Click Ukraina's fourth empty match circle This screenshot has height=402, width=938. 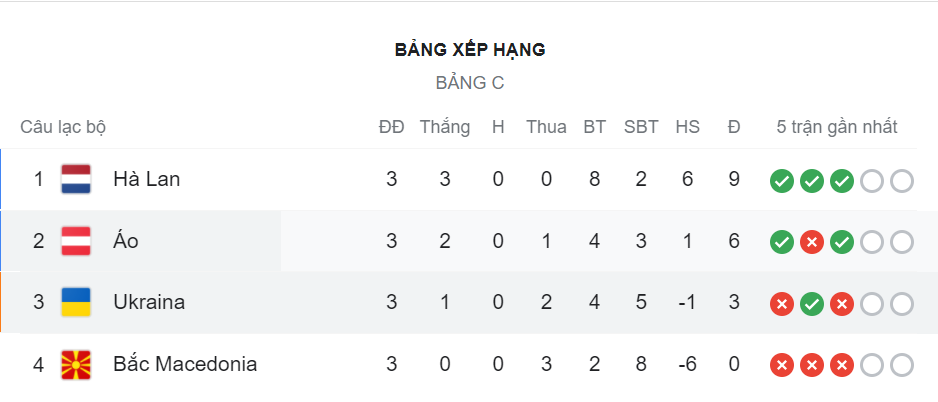(872, 304)
